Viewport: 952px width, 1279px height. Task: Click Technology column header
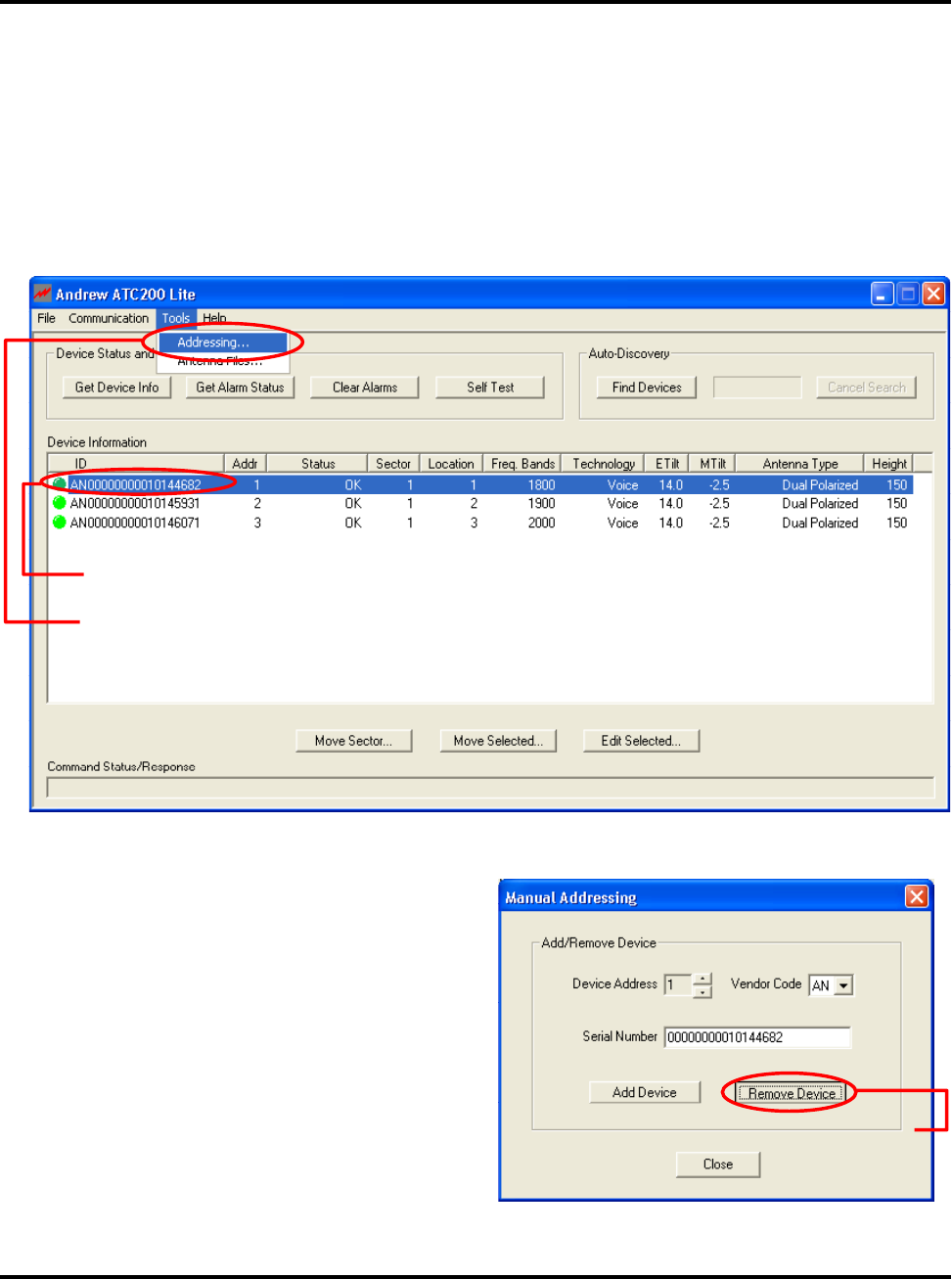pyautogui.click(x=604, y=464)
